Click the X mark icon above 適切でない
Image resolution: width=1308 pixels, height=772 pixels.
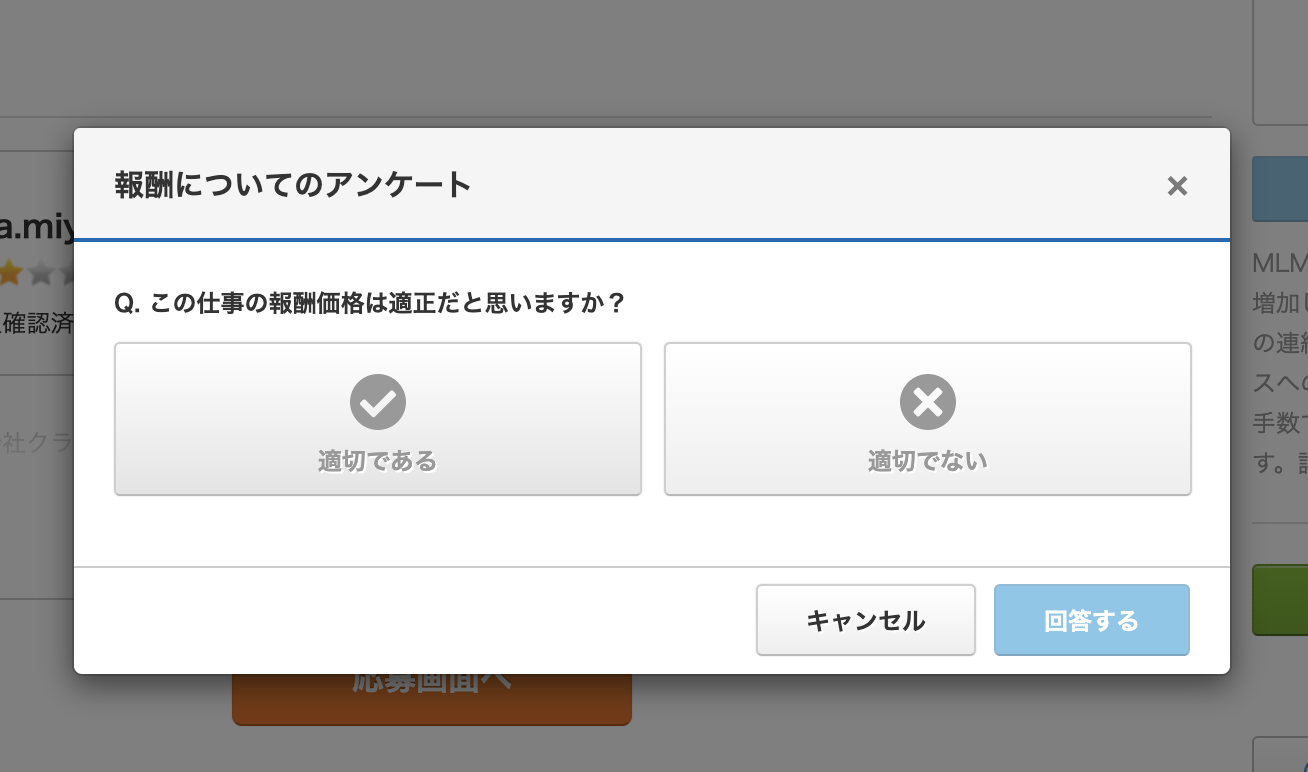928,402
